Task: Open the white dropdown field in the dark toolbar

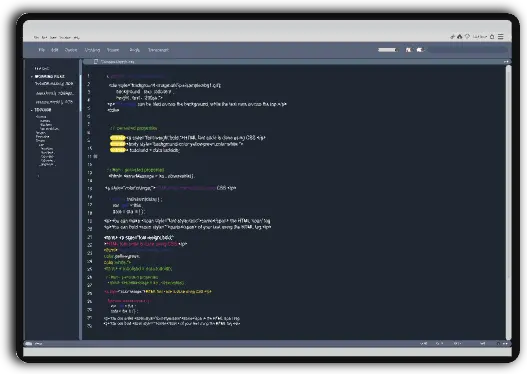Action: click(x=387, y=50)
